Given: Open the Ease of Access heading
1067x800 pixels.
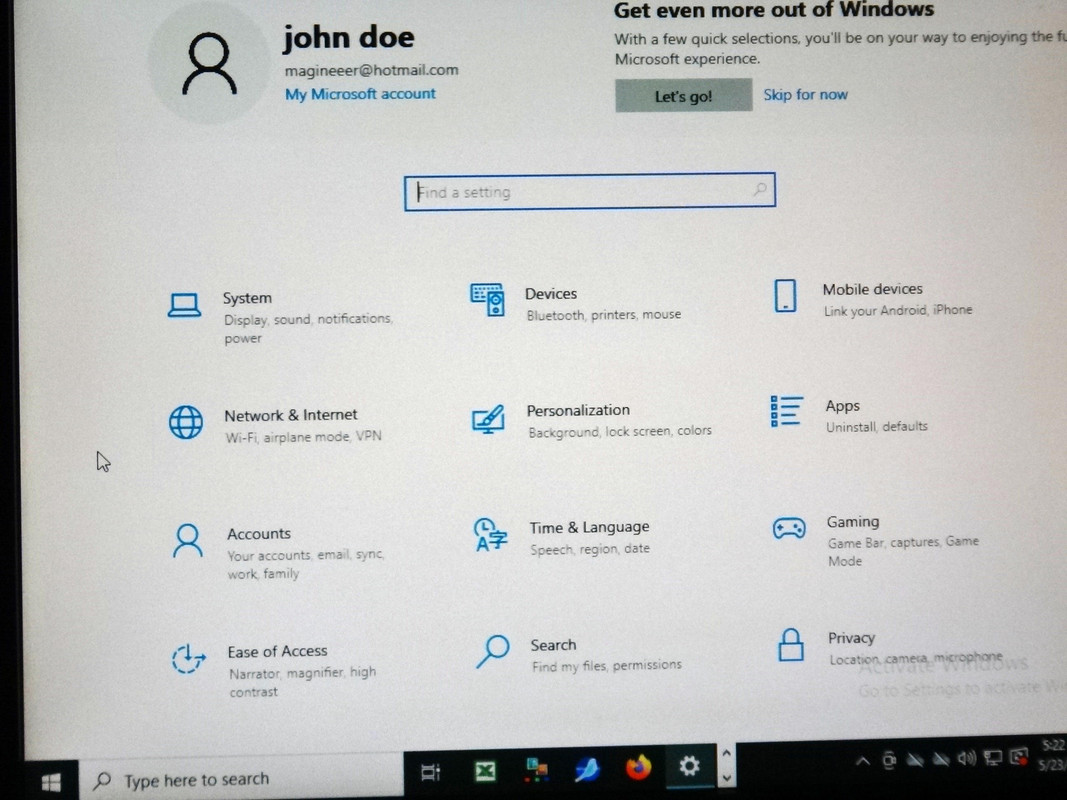Looking at the screenshot, I should [x=277, y=652].
